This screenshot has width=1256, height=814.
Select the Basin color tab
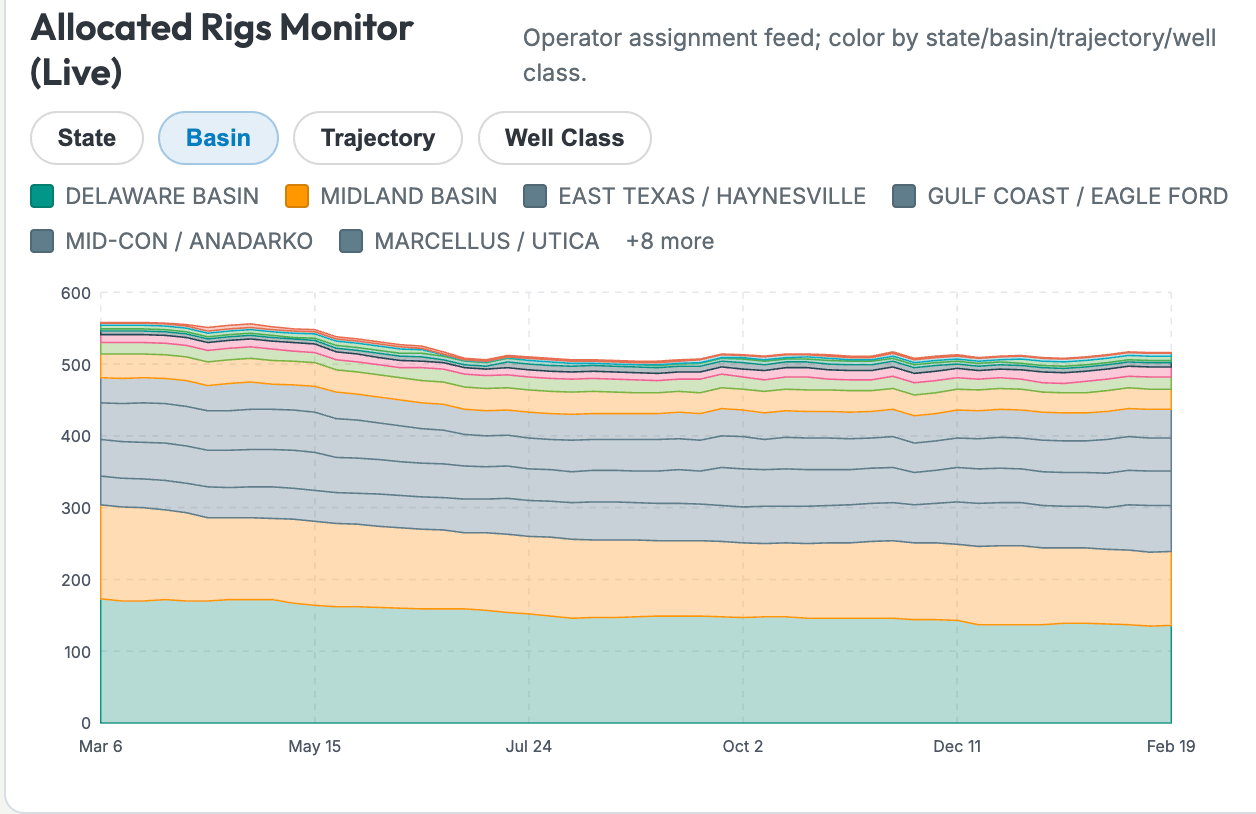pos(218,138)
